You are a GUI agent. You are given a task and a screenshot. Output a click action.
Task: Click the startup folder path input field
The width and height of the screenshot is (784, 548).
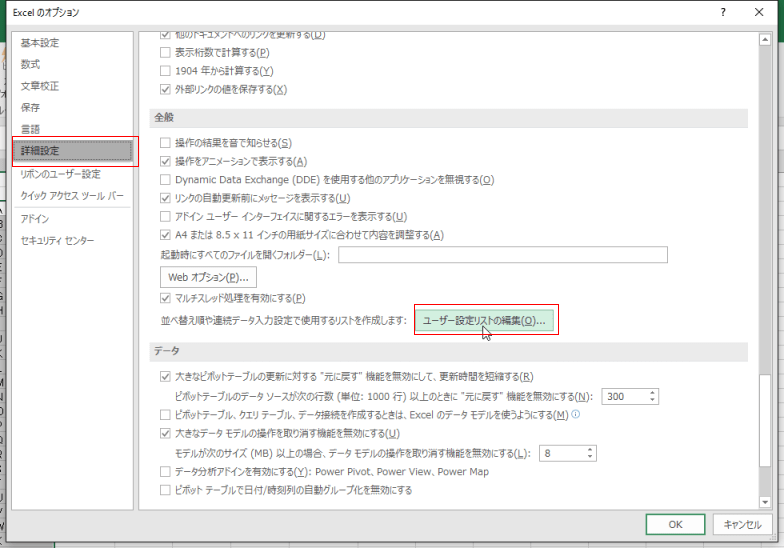[503, 254]
